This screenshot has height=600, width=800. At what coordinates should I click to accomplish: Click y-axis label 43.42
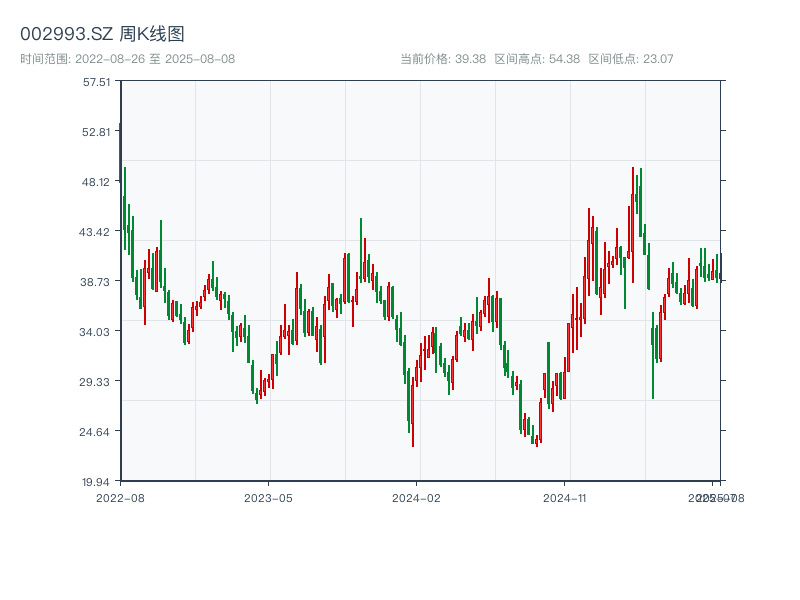[x=95, y=232]
